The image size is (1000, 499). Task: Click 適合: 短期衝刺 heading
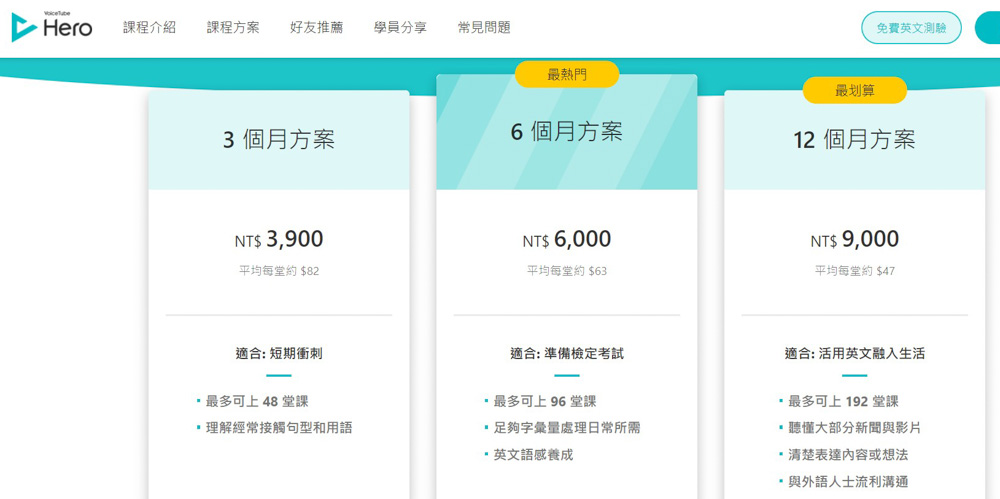pos(279,353)
